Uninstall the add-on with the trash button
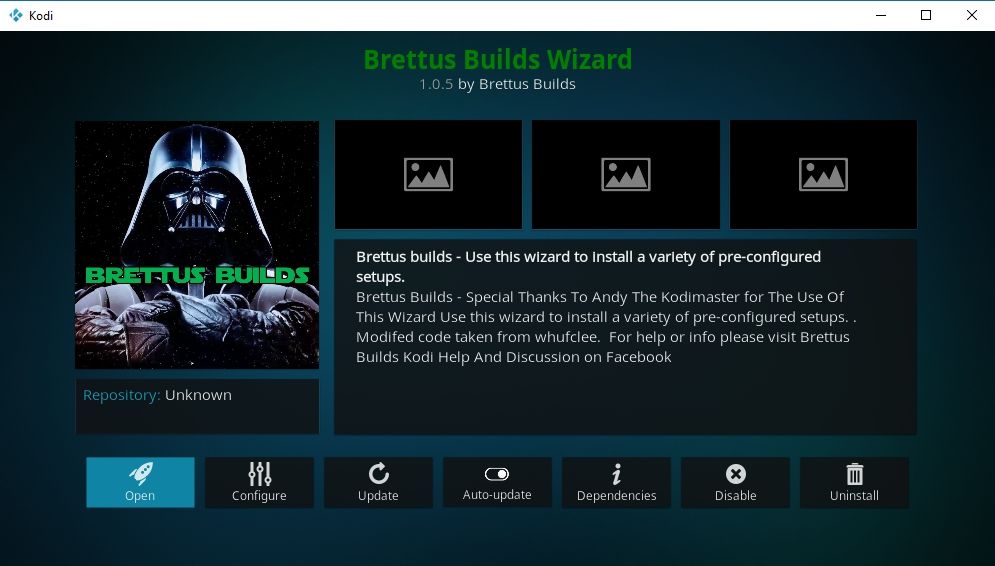 point(854,482)
